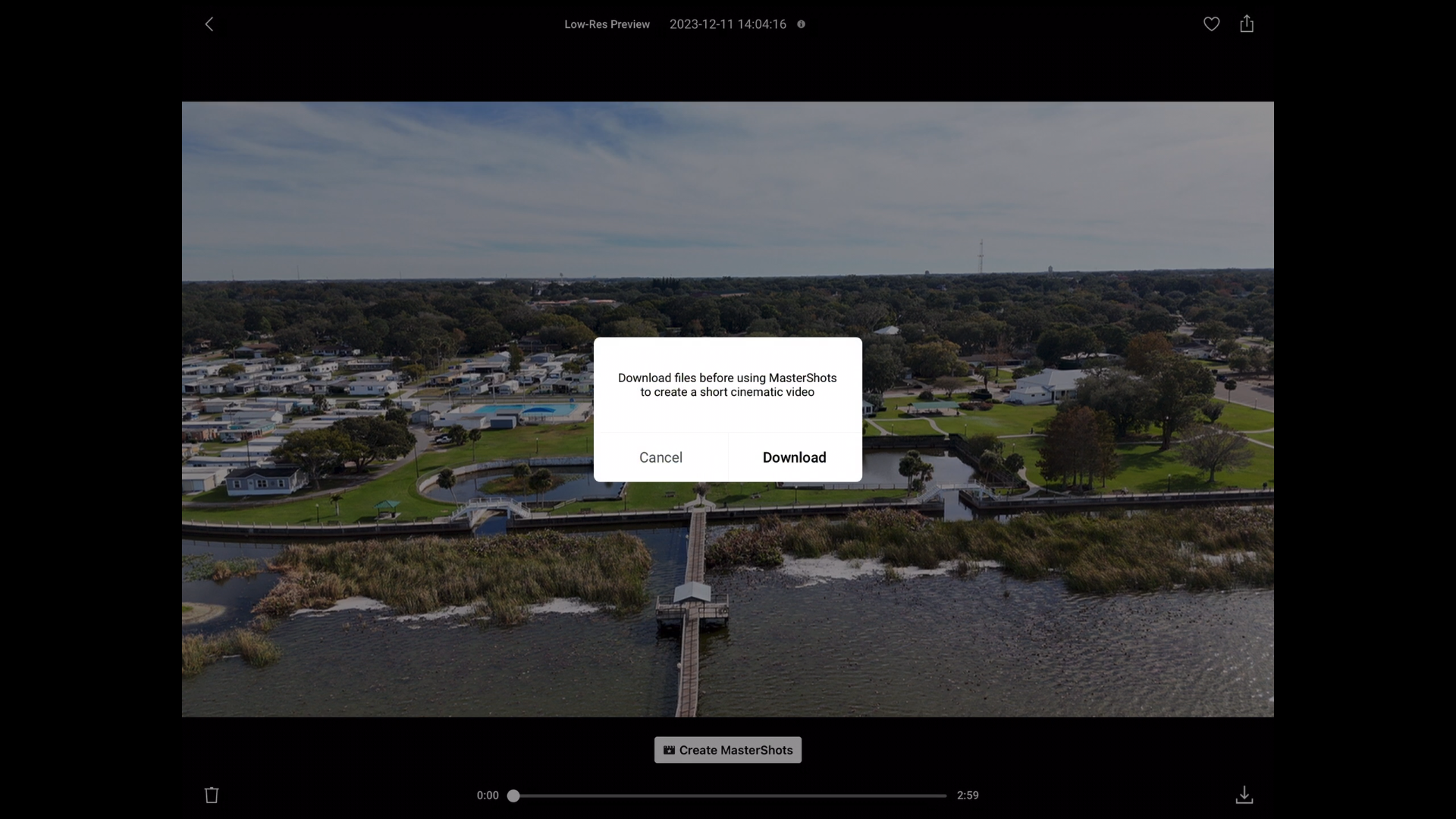The width and height of the screenshot is (1456, 819).
Task: Tap the download arrow icon at the bottom
Action: click(x=1244, y=795)
